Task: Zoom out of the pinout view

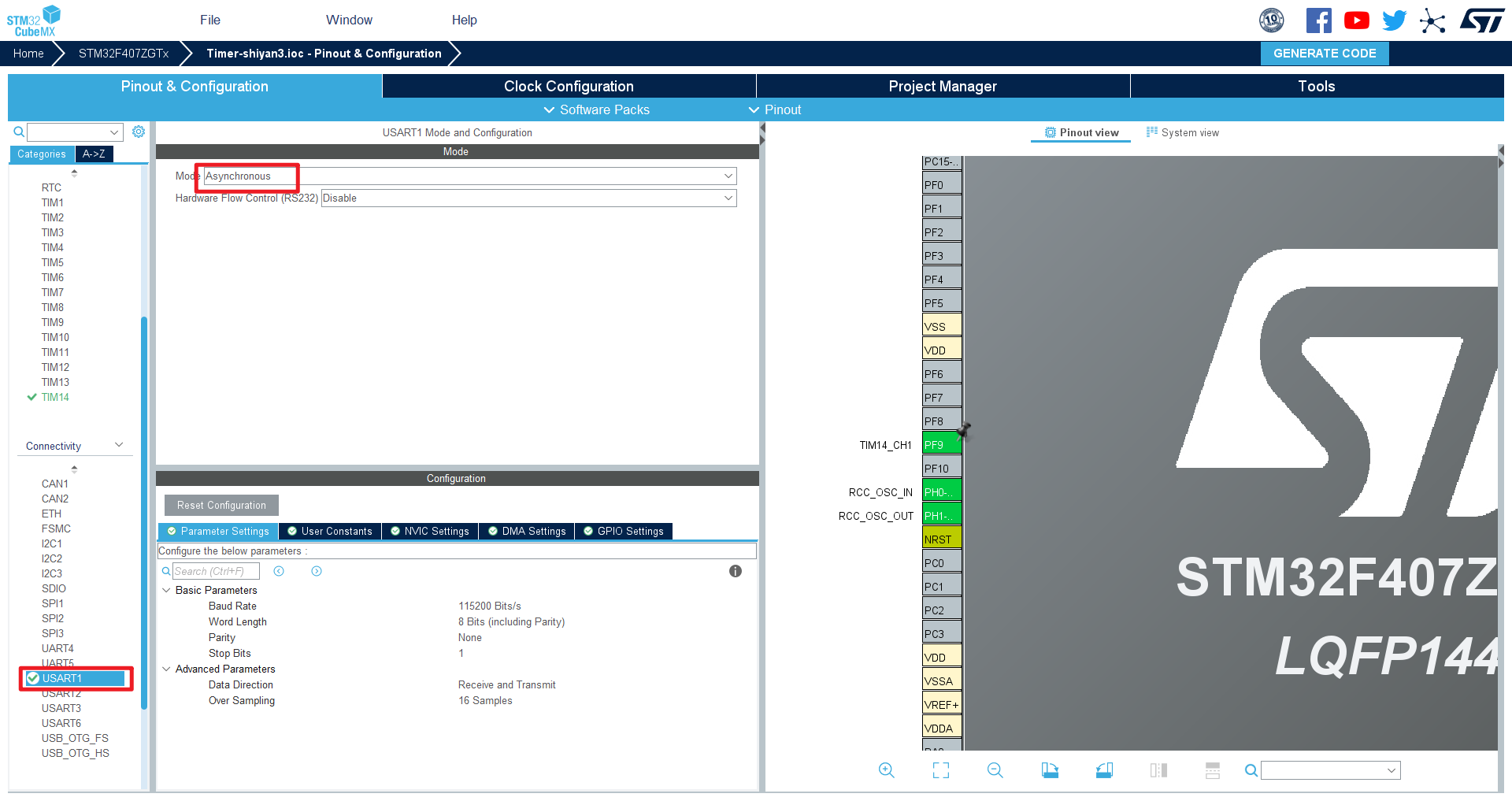Action: tap(995, 770)
